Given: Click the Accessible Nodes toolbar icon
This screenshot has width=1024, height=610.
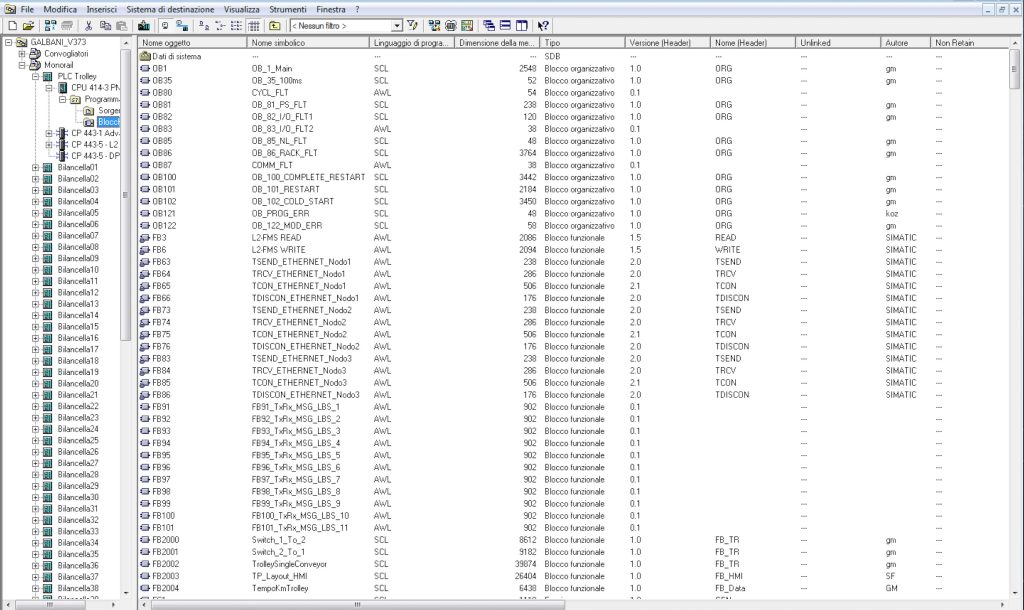Looking at the screenshot, I should click(x=50, y=25).
